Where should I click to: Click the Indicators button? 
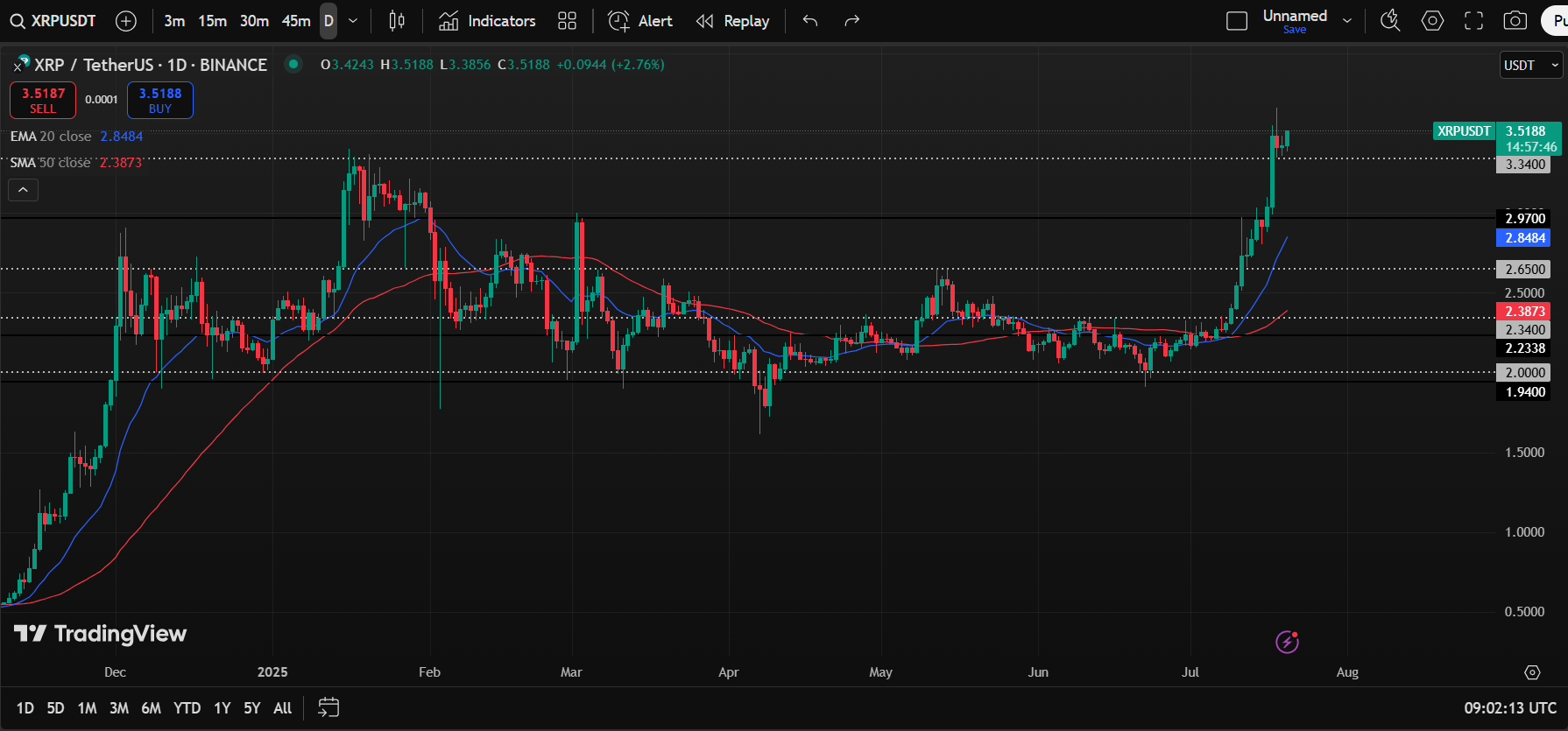tap(488, 21)
